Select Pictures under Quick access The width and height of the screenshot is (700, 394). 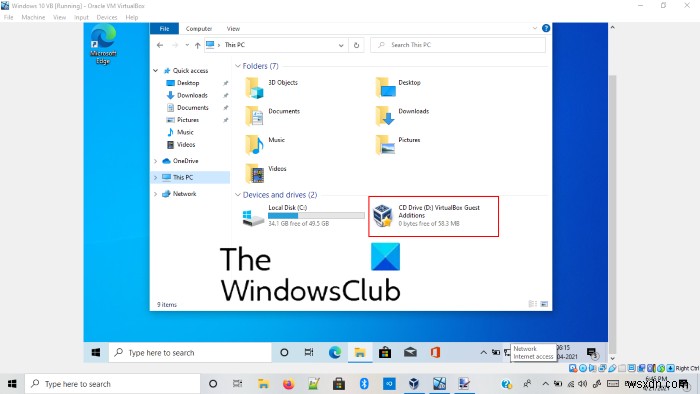pos(188,120)
